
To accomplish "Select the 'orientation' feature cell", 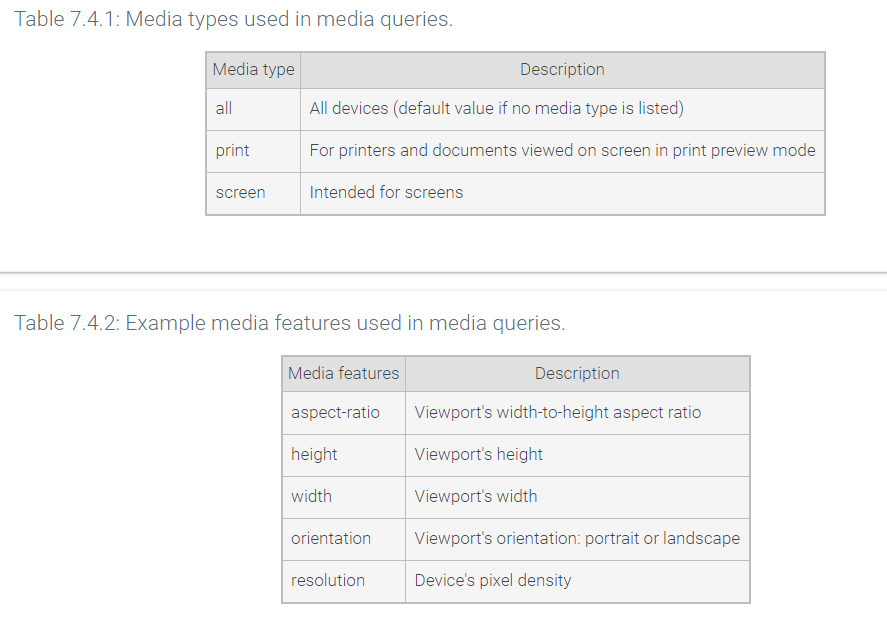I will [331, 538].
